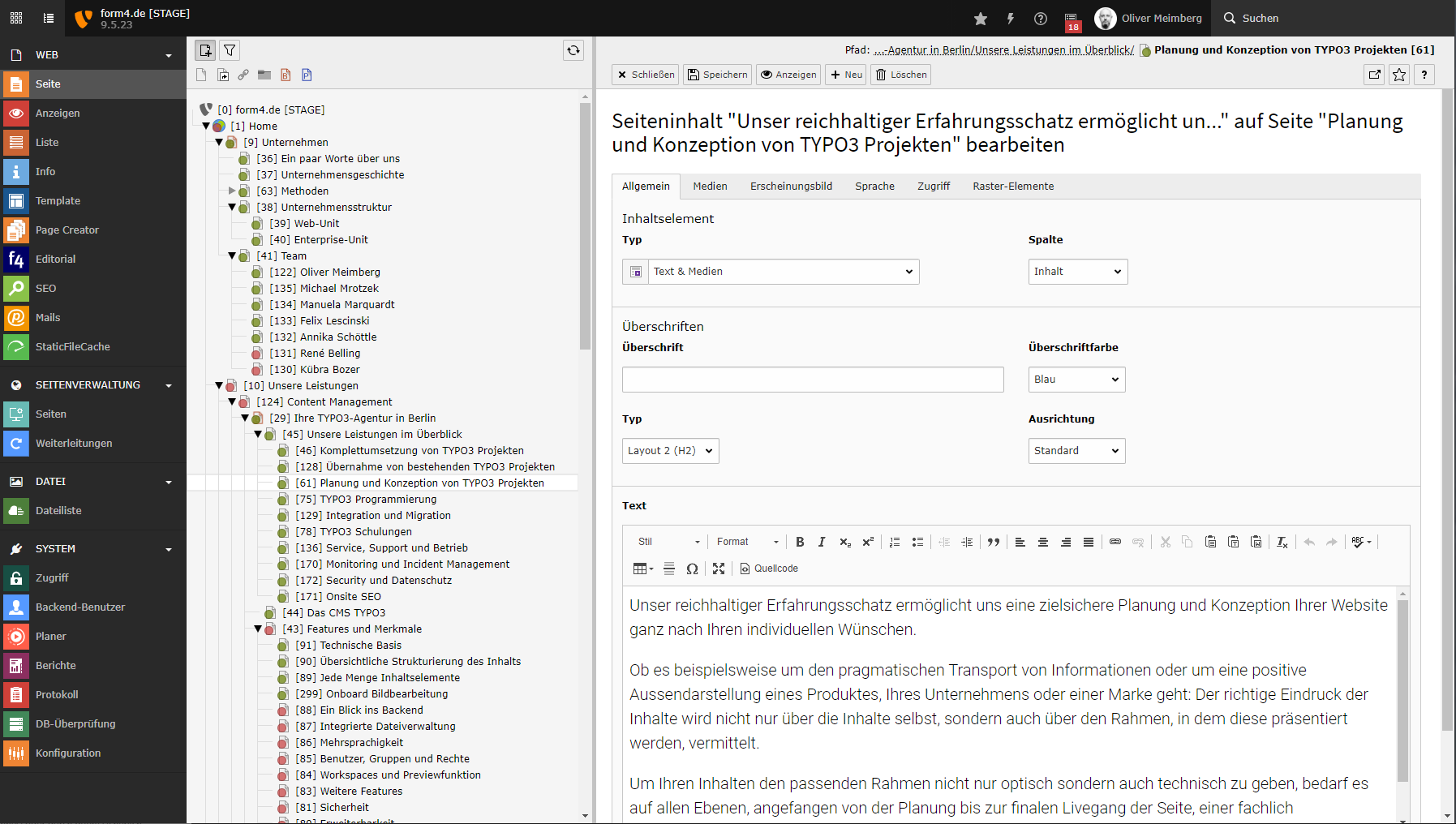The height and width of the screenshot is (824, 1456).
Task: Select the Allgemein tab
Action: coord(646,187)
